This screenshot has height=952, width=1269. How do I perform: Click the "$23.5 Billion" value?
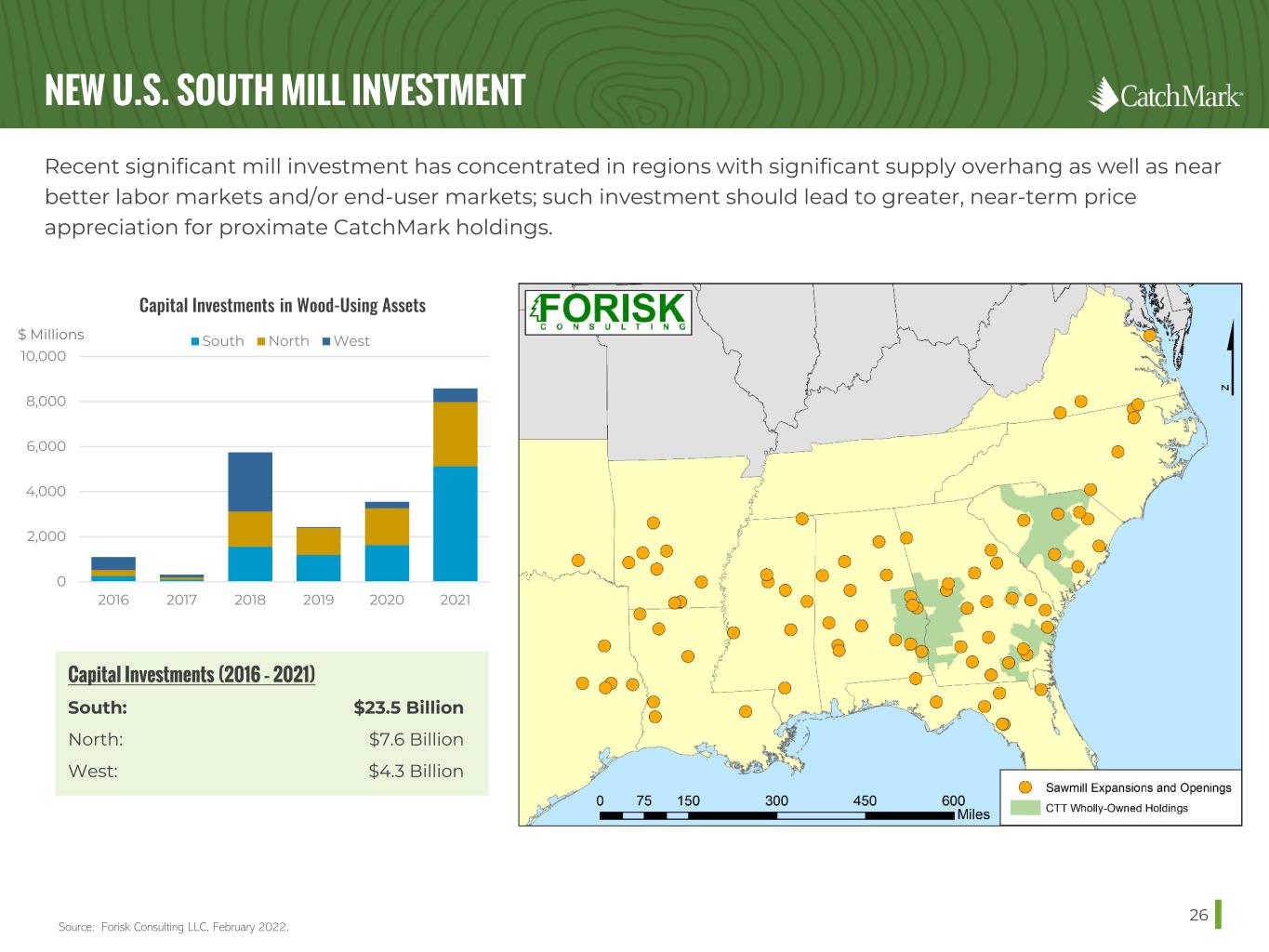click(x=409, y=707)
